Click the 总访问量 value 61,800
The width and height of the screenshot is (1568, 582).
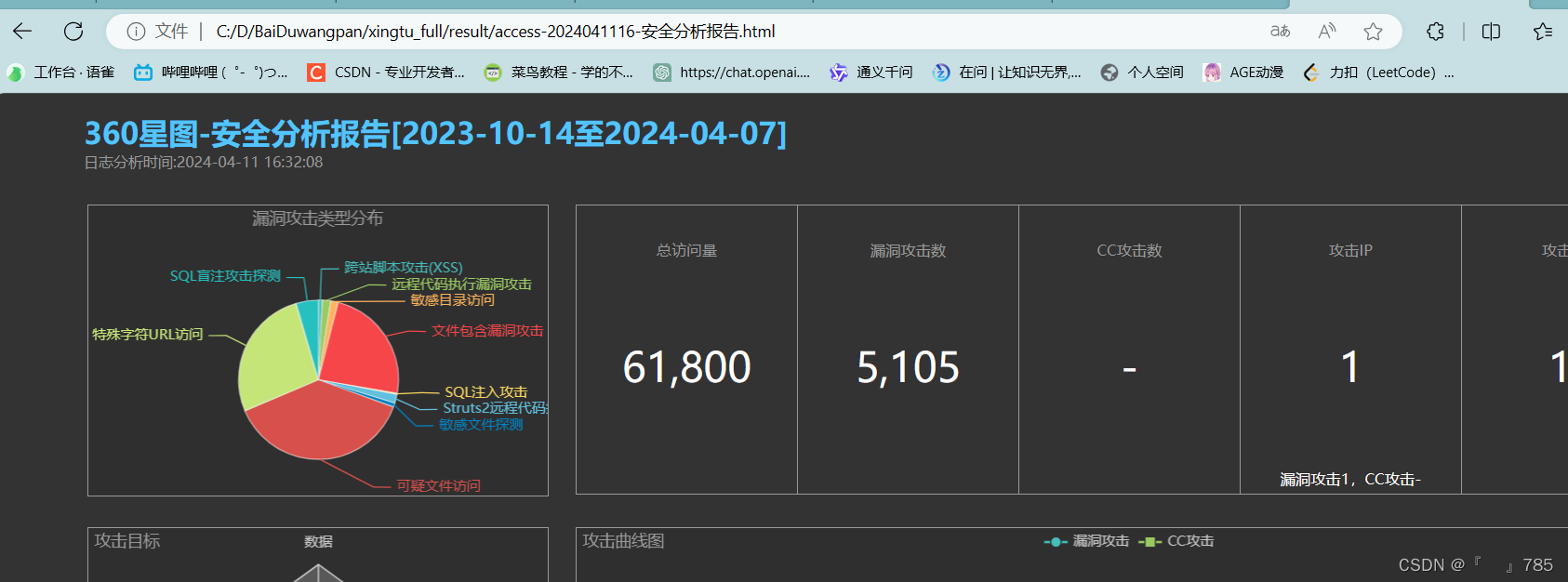[x=687, y=367]
